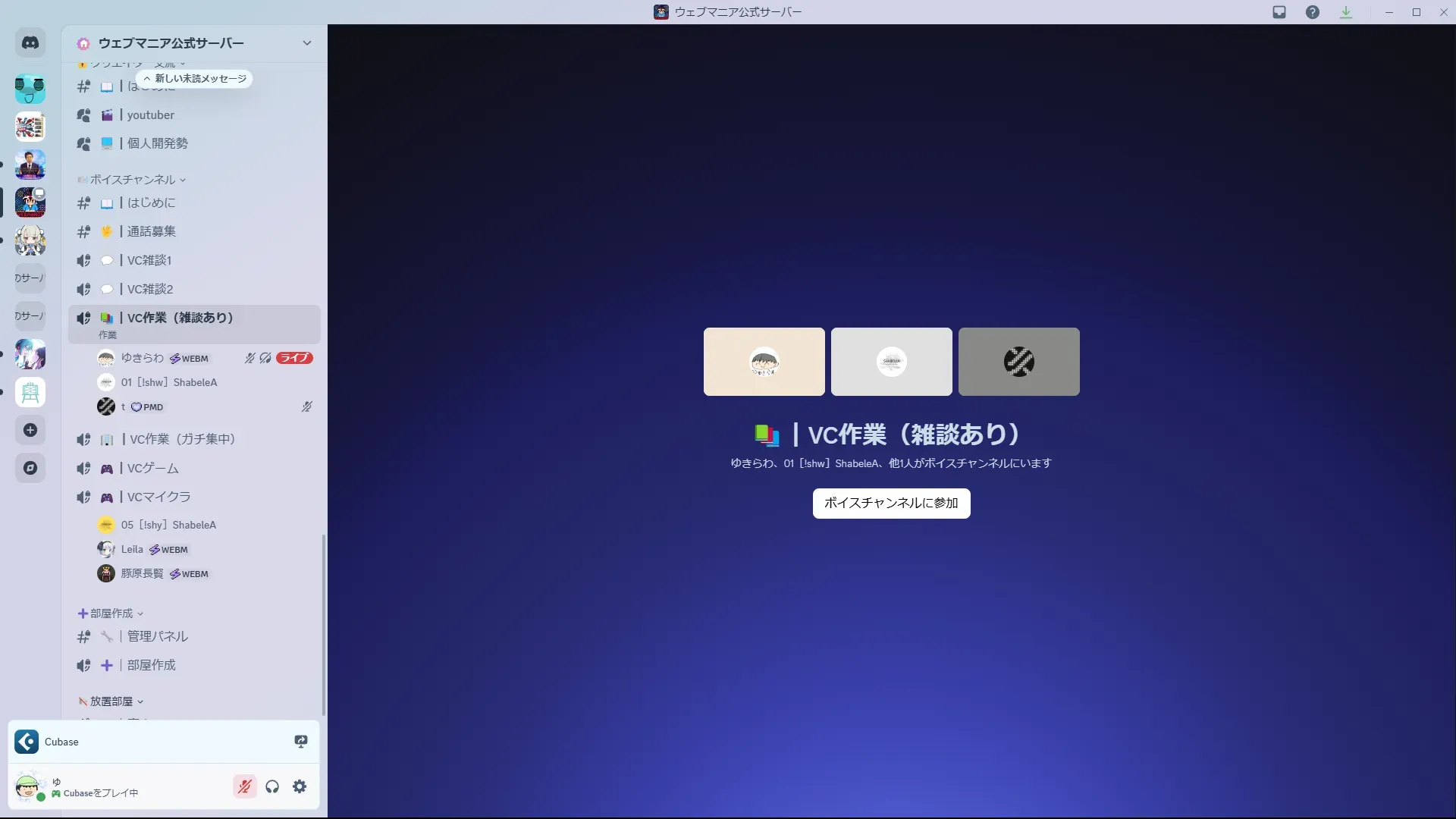Viewport: 1456px width, 819px height.
Task: Click the Cubase activity screen share icon
Action: point(301,742)
